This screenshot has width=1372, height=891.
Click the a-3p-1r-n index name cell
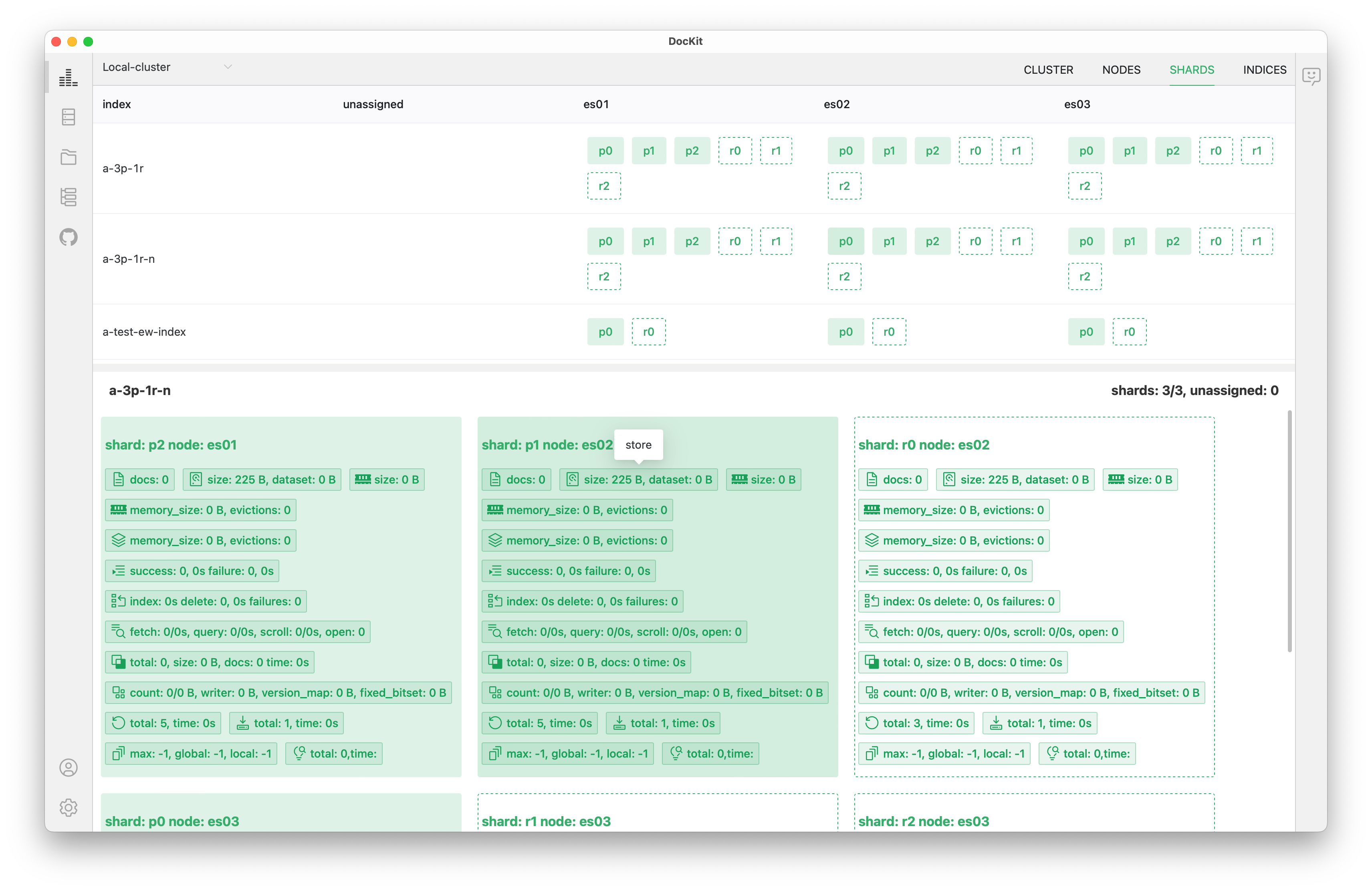129,259
